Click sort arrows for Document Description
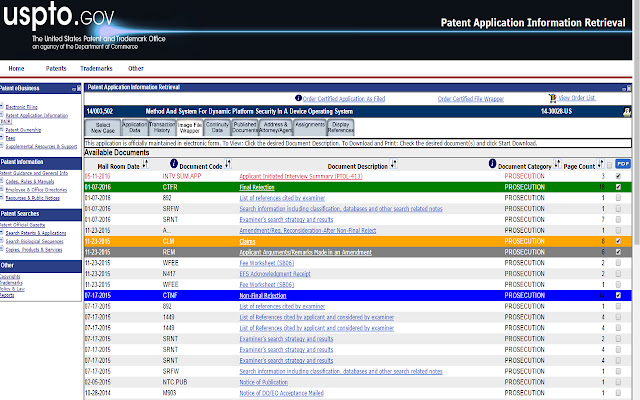The height and width of the screenshot is (400, 640). point(393,164)
